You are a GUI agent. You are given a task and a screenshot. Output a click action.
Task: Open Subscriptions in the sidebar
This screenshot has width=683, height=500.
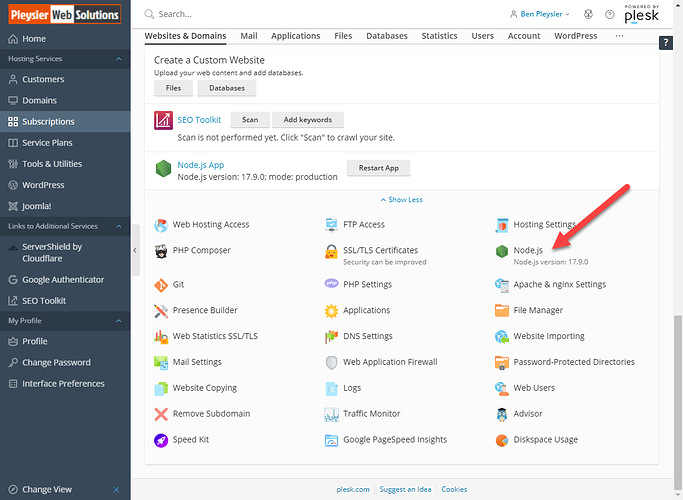[65, 122]
